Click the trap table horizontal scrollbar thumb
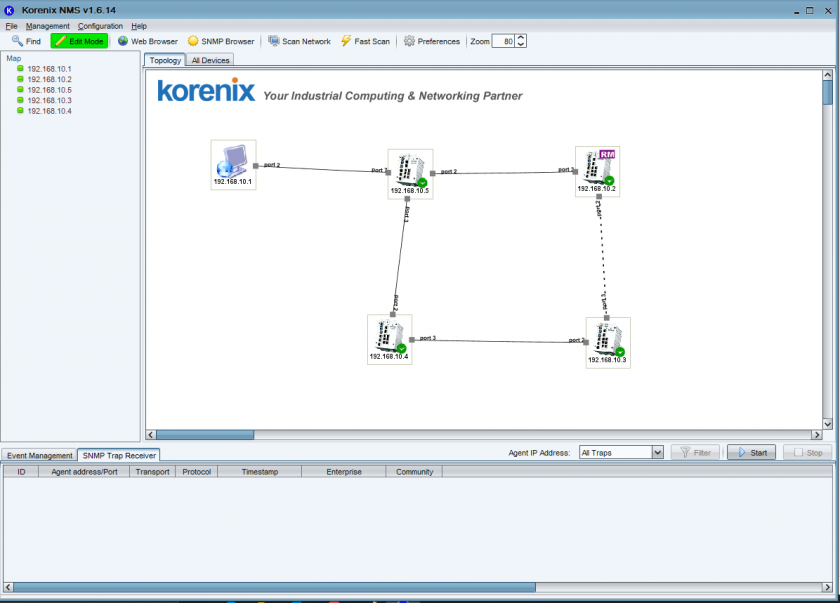 (x=274, y=587)
